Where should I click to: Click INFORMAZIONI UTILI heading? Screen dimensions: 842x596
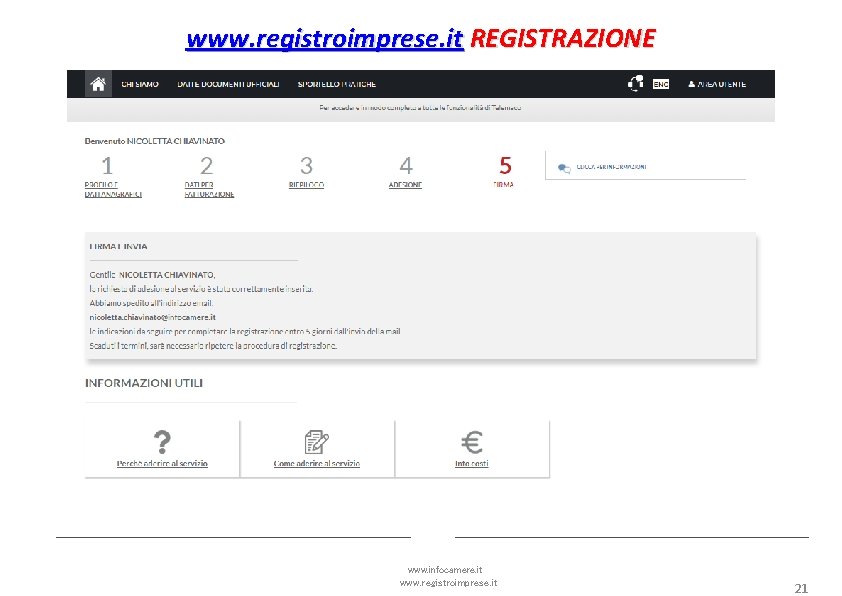144,383
